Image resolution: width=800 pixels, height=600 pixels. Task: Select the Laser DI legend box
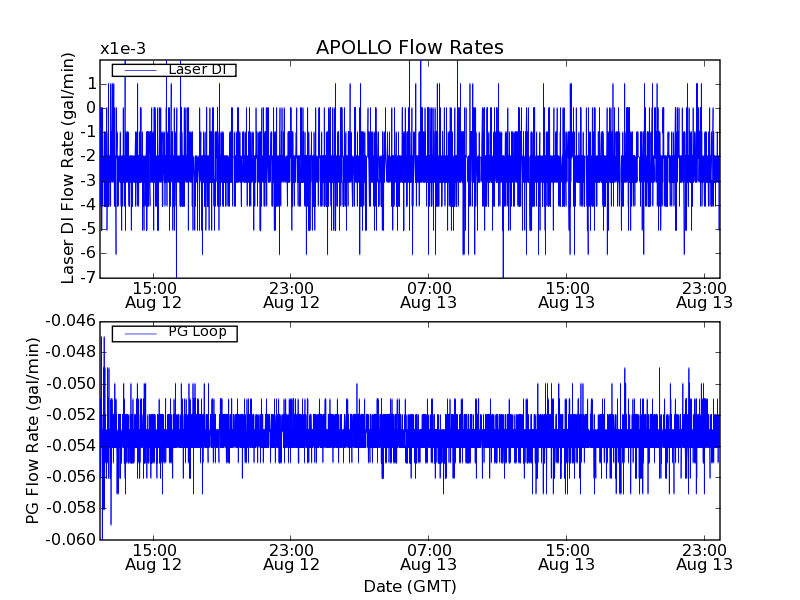click(x=174, y=70)
